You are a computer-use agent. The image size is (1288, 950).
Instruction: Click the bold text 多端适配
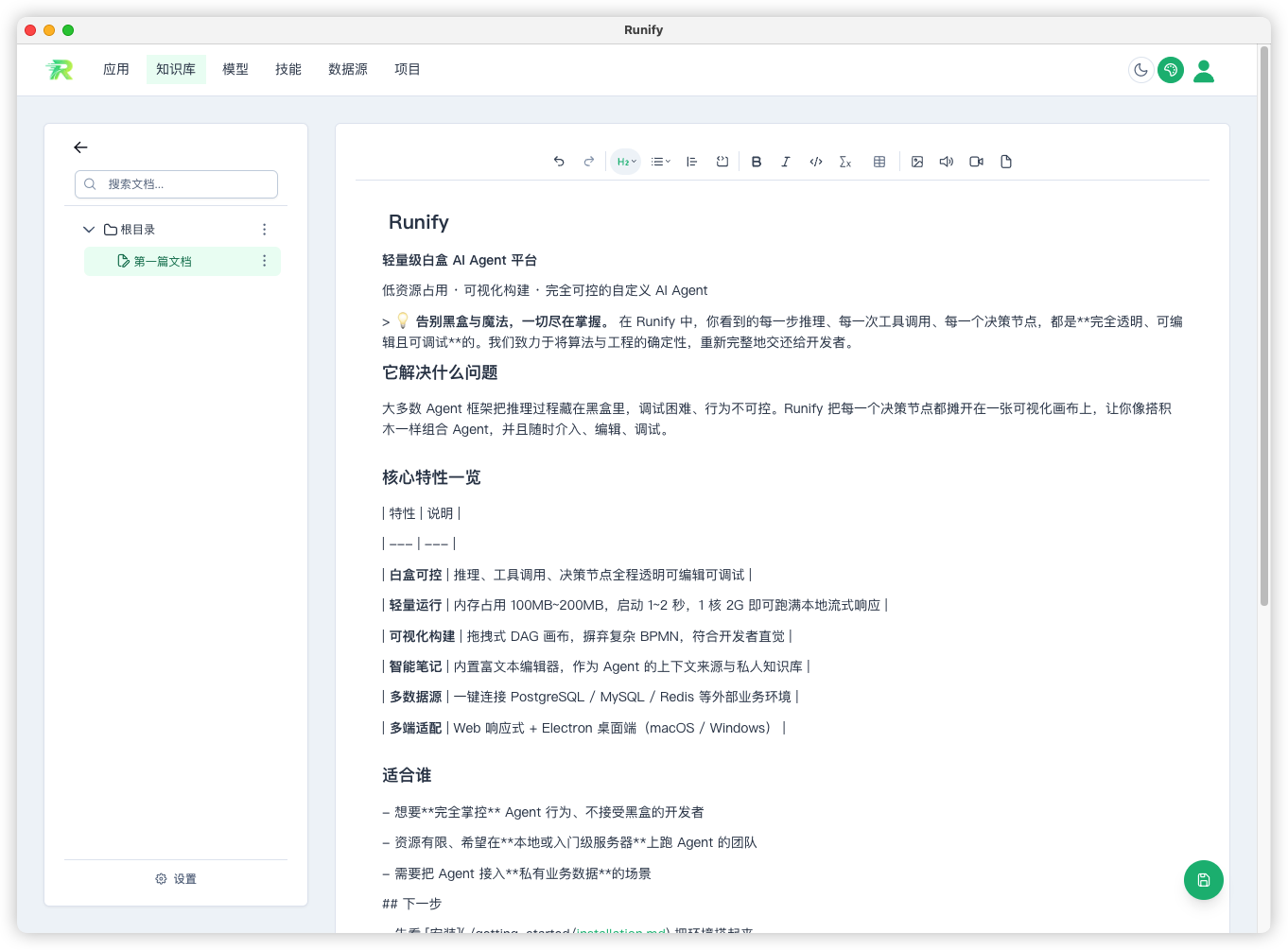(x=415, y=728)
